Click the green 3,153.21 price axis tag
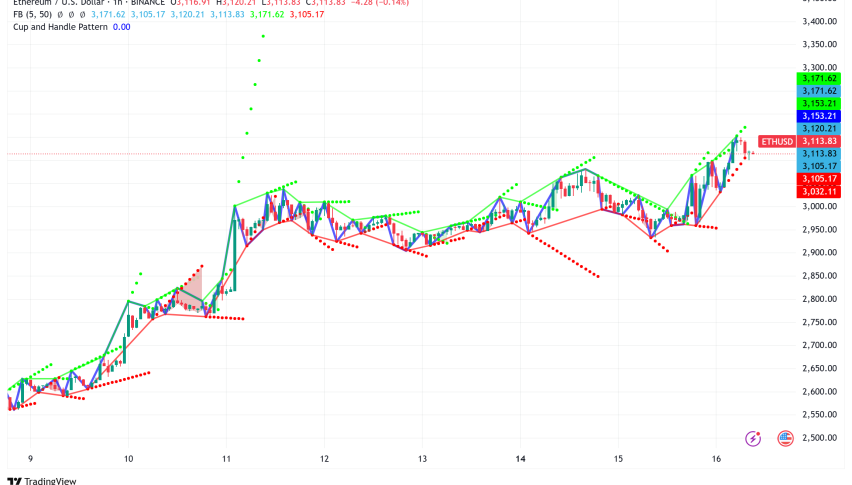The height and width of the screenshot is (485, 852). coord(819,103)
